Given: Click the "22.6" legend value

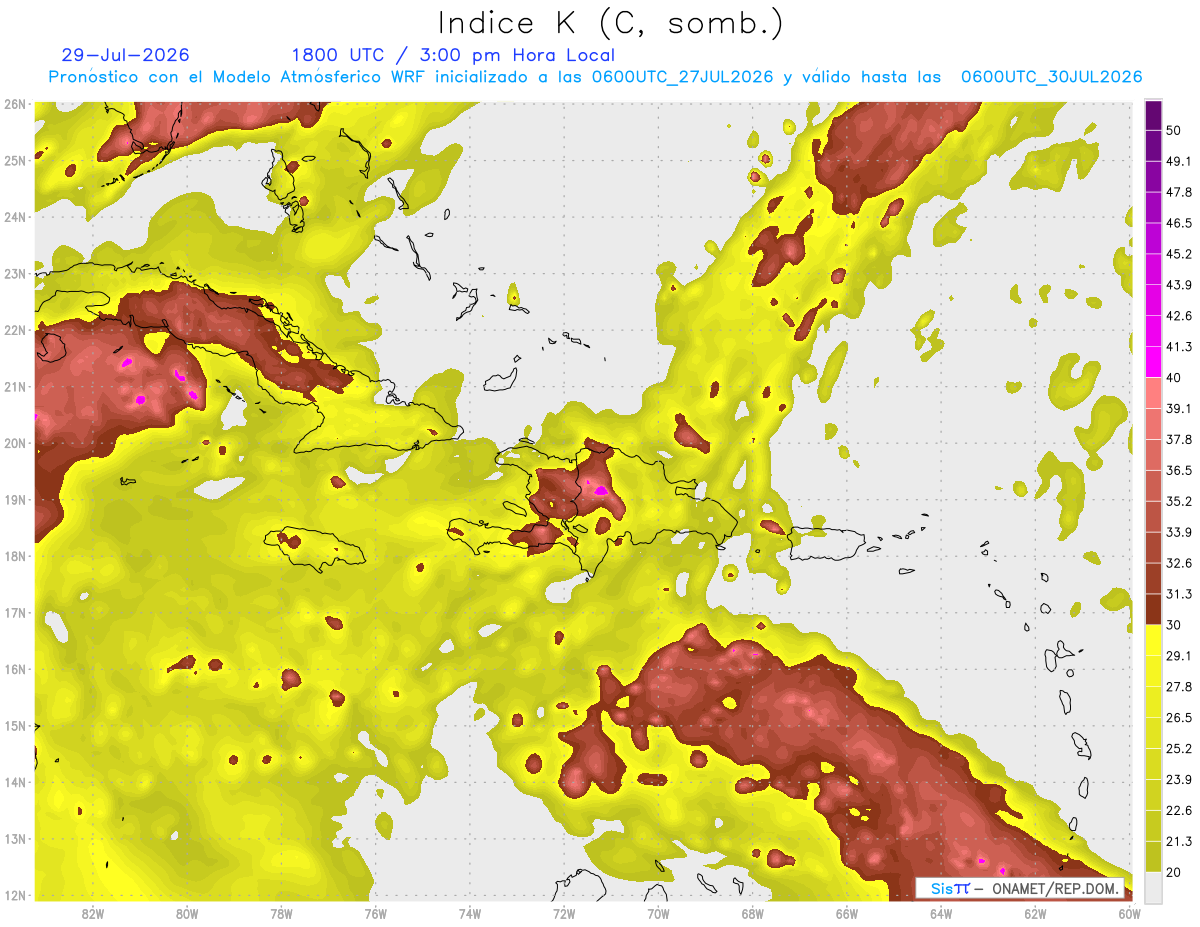Looking at the screenshot, I should pyautogui.click(x=1180, y=811).
